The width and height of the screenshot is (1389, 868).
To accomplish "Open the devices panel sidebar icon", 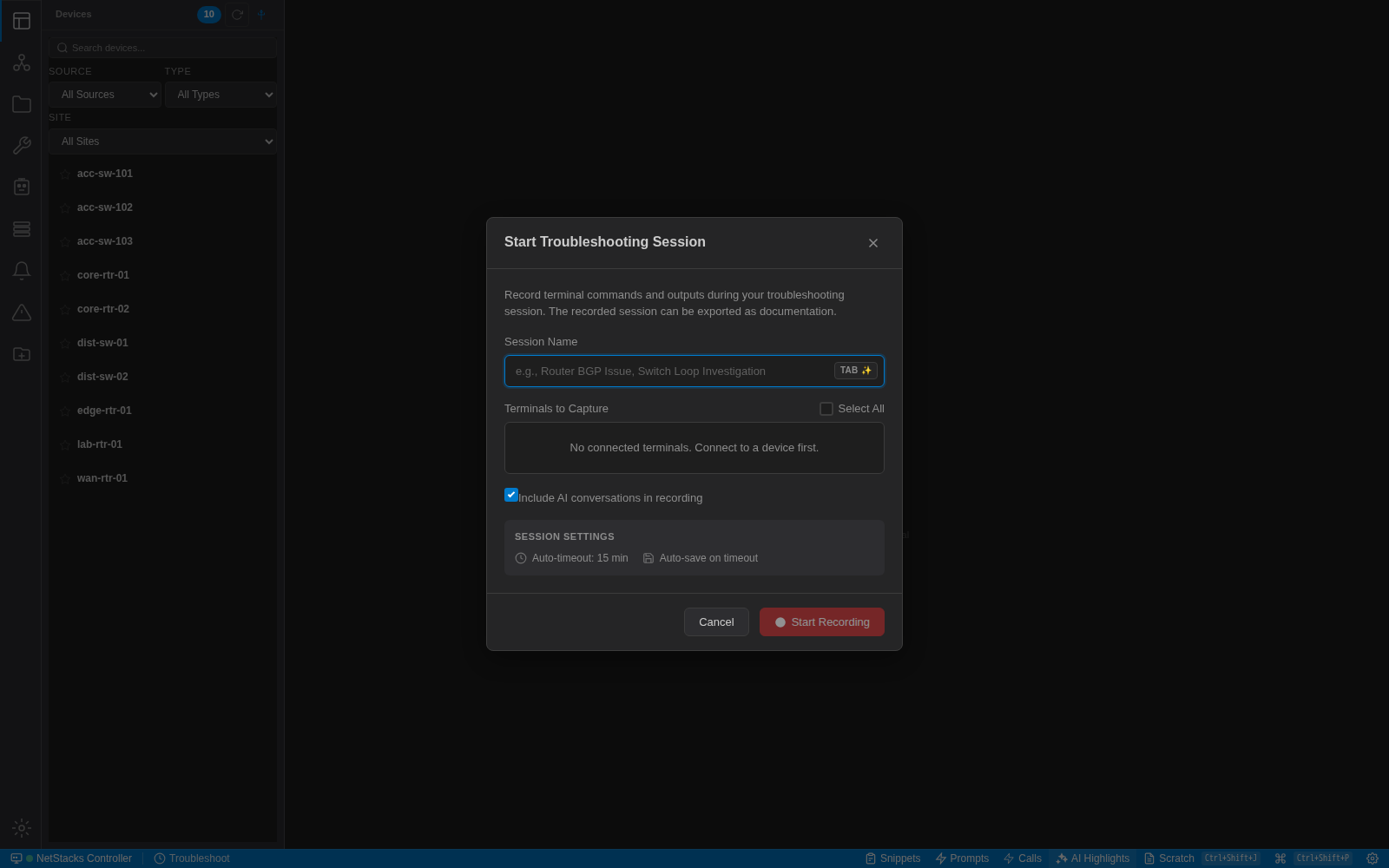I will pos(22,21).
